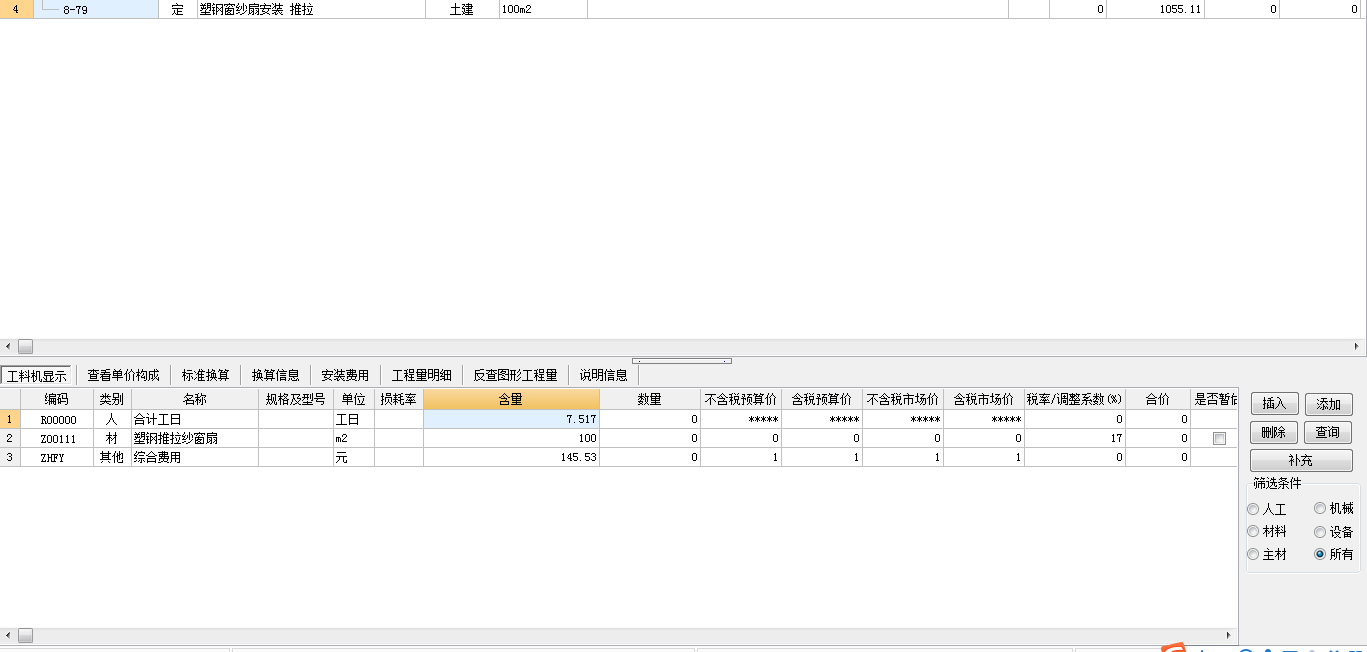
Task: Click the 17 tax rate cell
Action: [1074, 438]
